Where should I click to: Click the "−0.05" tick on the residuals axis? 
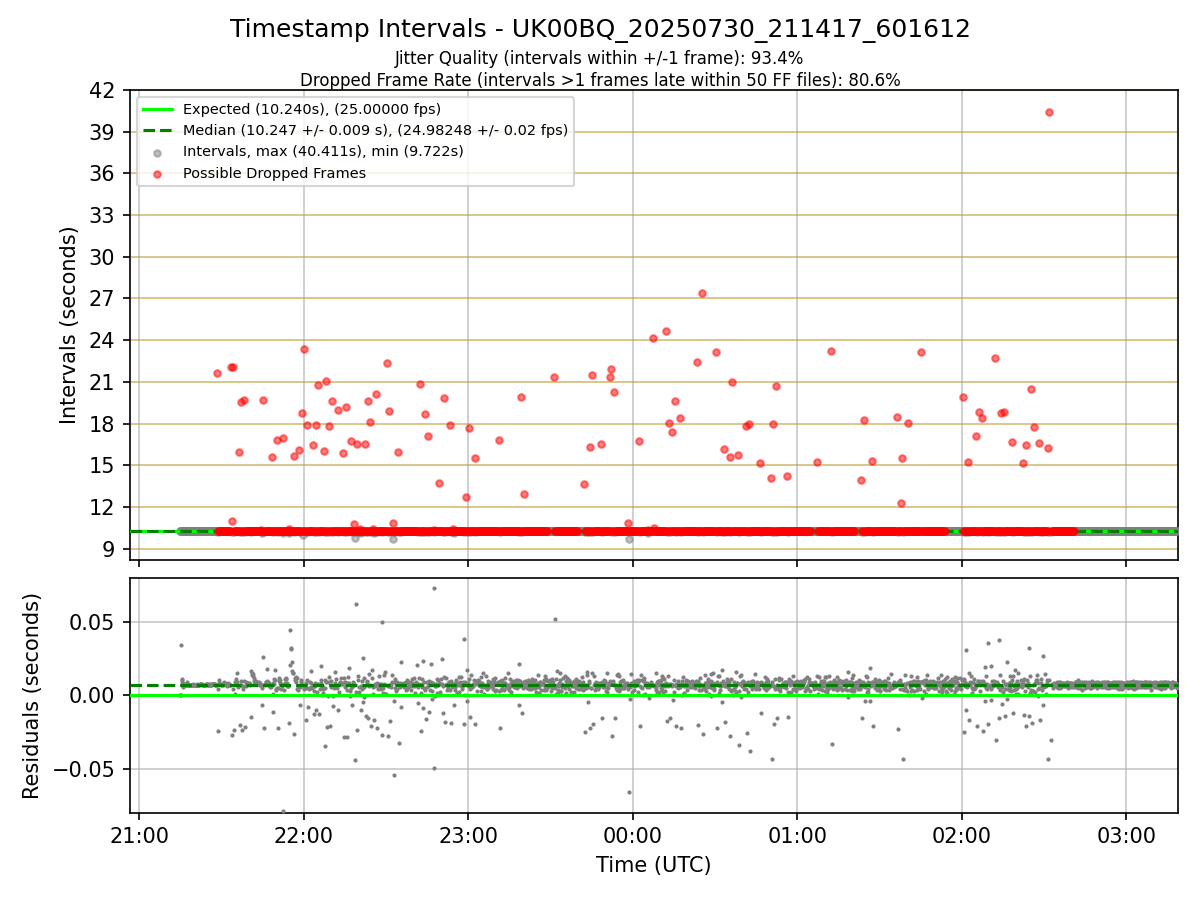coord(86,769)
